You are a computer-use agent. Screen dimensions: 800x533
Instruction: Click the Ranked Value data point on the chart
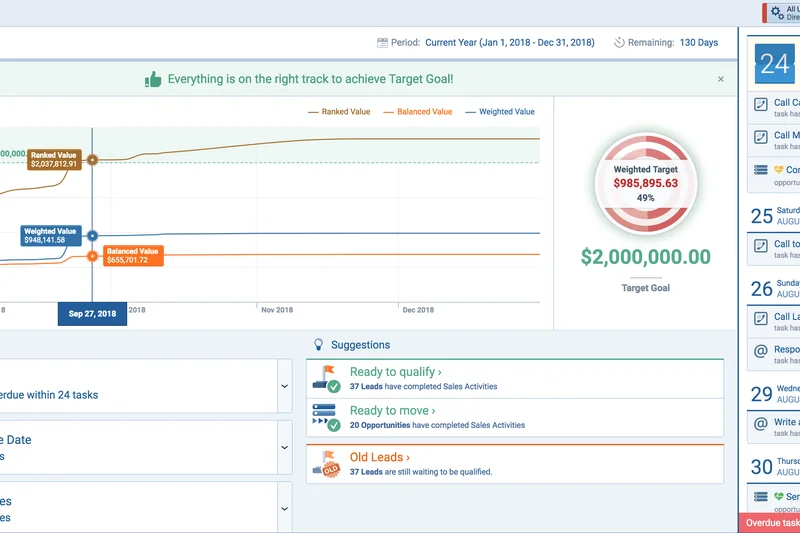pyautogui.click(x=92, y=160)
